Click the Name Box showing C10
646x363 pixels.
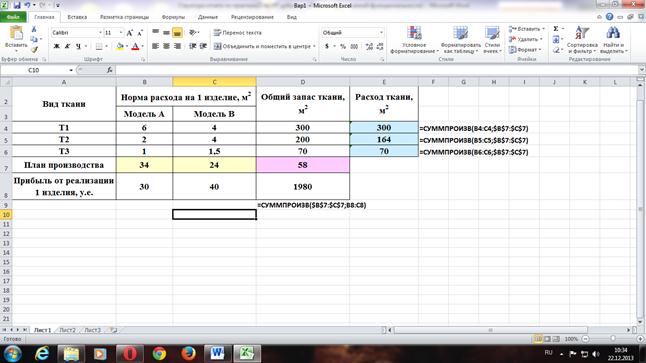(x=34, y=70)
